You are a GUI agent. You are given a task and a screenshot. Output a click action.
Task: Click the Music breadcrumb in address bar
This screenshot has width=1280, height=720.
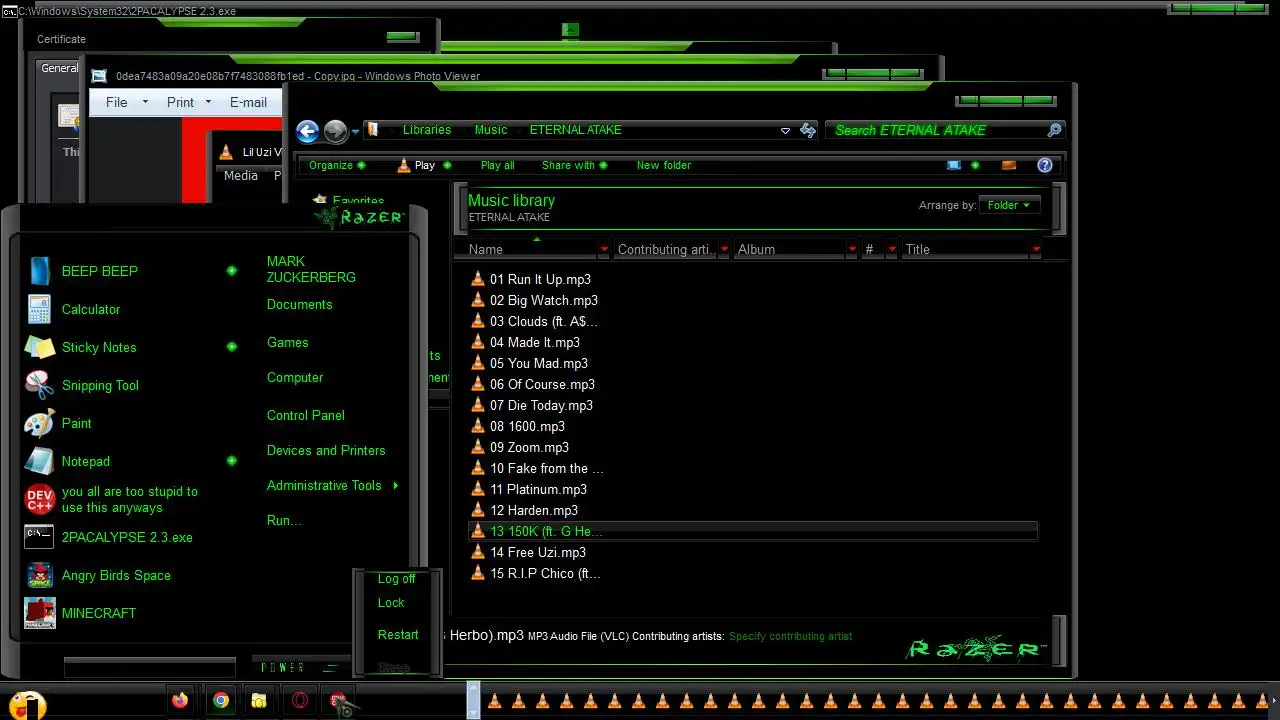tap(490, 130)
